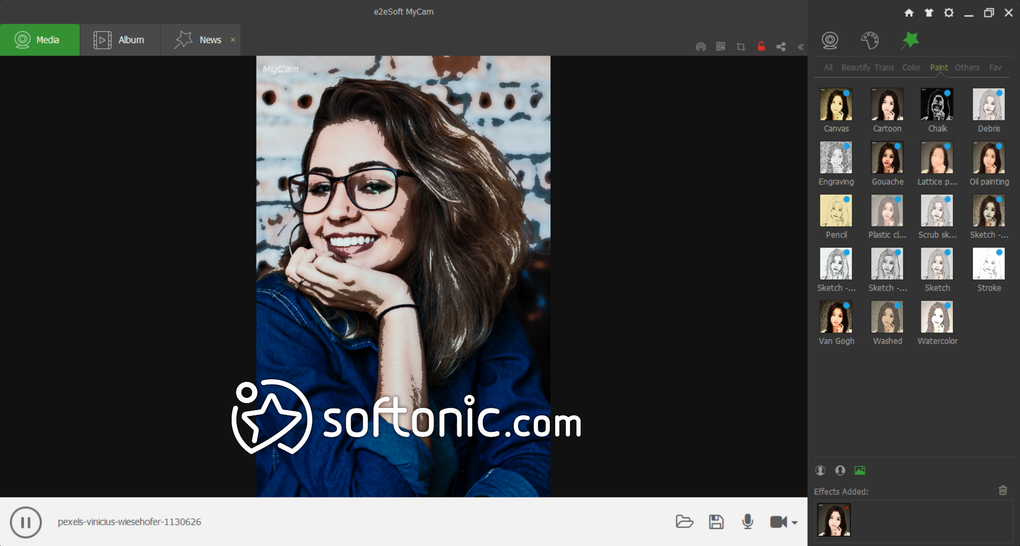Open the webcam source panel icon
Image resolution: width=1020 pixels, height=546 pixels.
click(829, 40)
